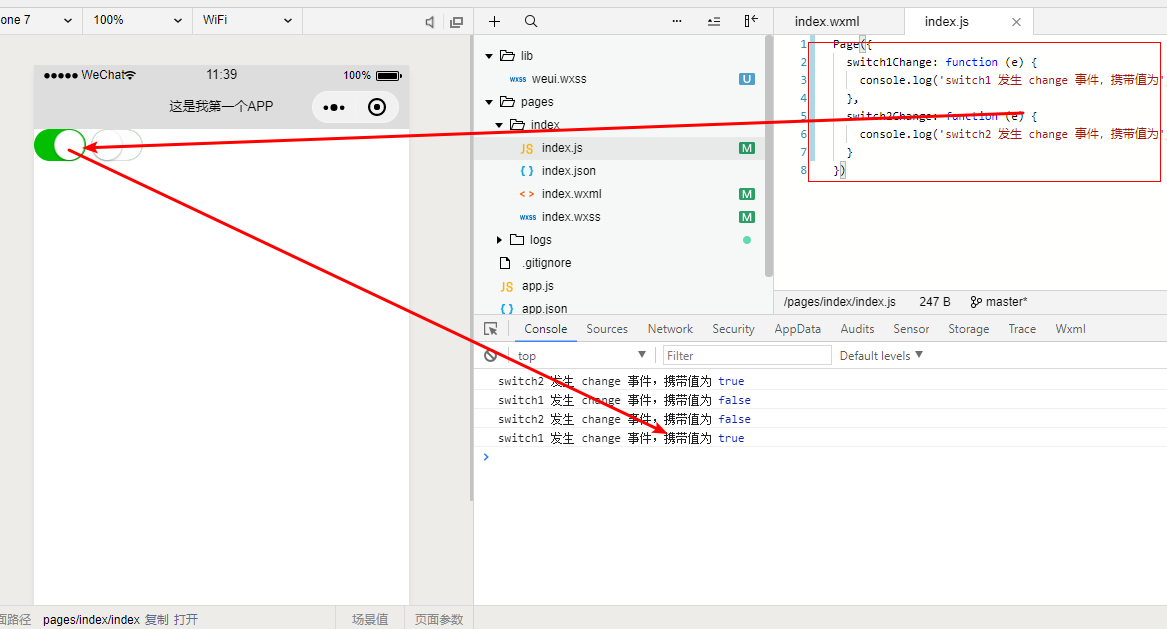
Task: Activate the inspect element picker icon
Action: [x=491, y=329]
